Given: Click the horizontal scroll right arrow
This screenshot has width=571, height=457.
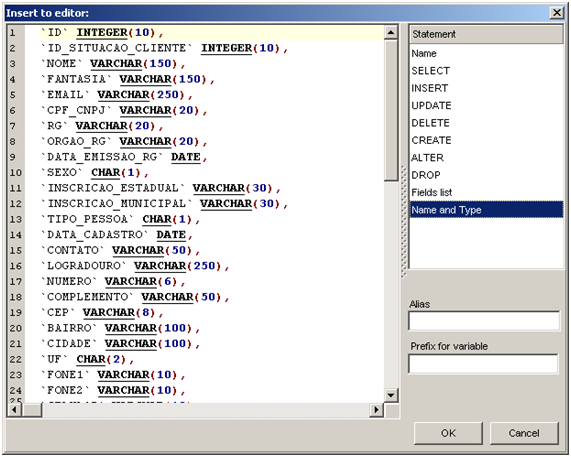Looking at the screenshot, I should coord(377,410).
